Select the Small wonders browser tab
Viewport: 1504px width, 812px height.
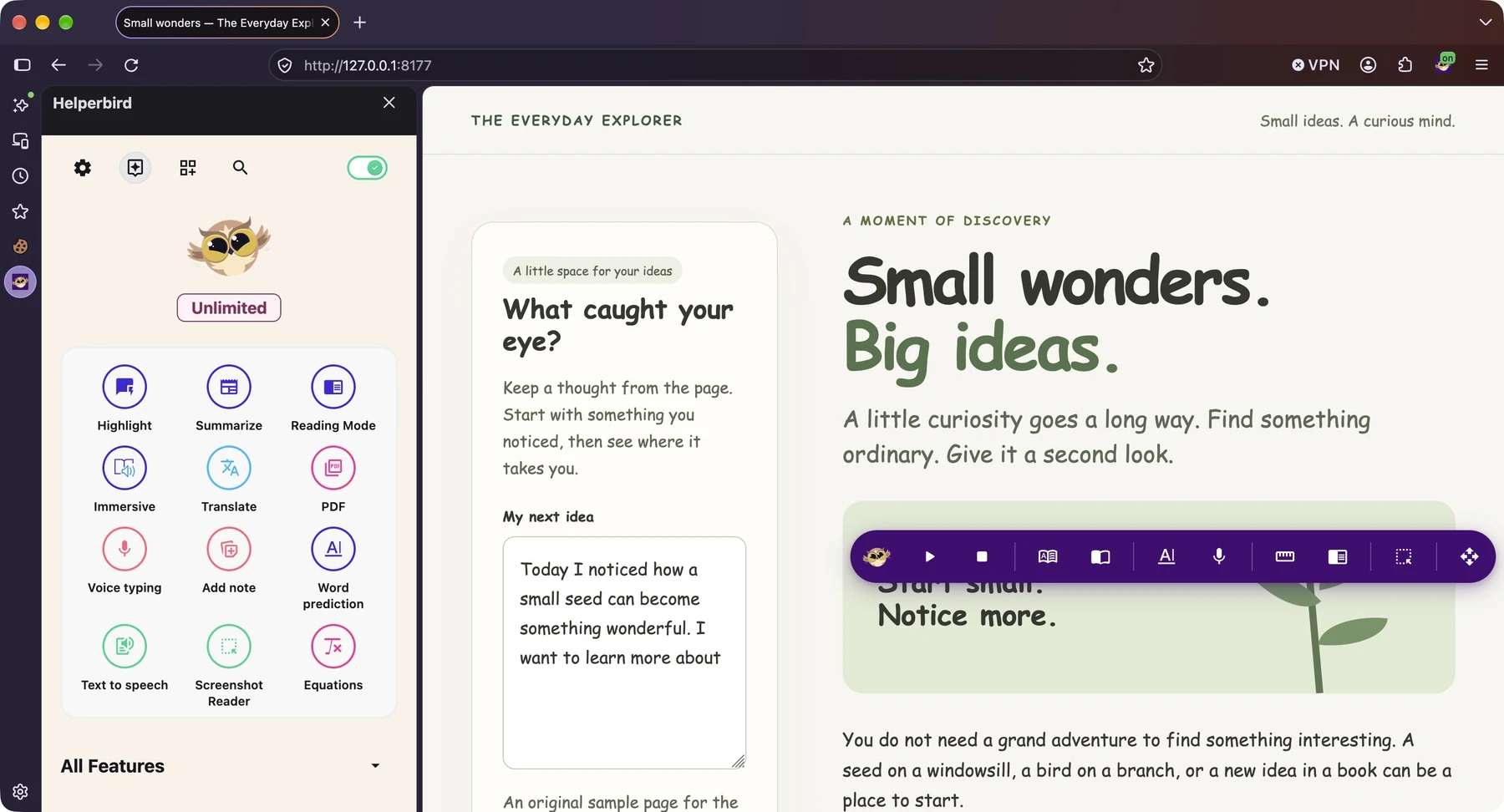pos(227,23)
